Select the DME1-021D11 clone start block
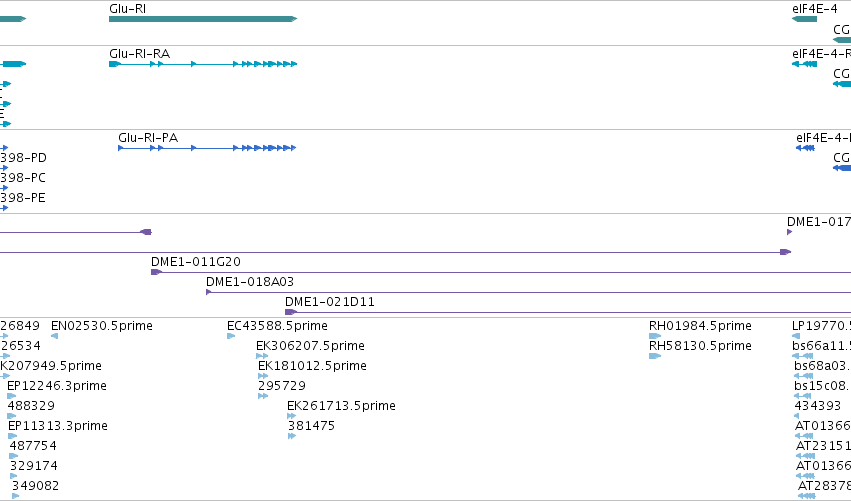The width and height of the screenshot is (851, 501). point(290,312)
